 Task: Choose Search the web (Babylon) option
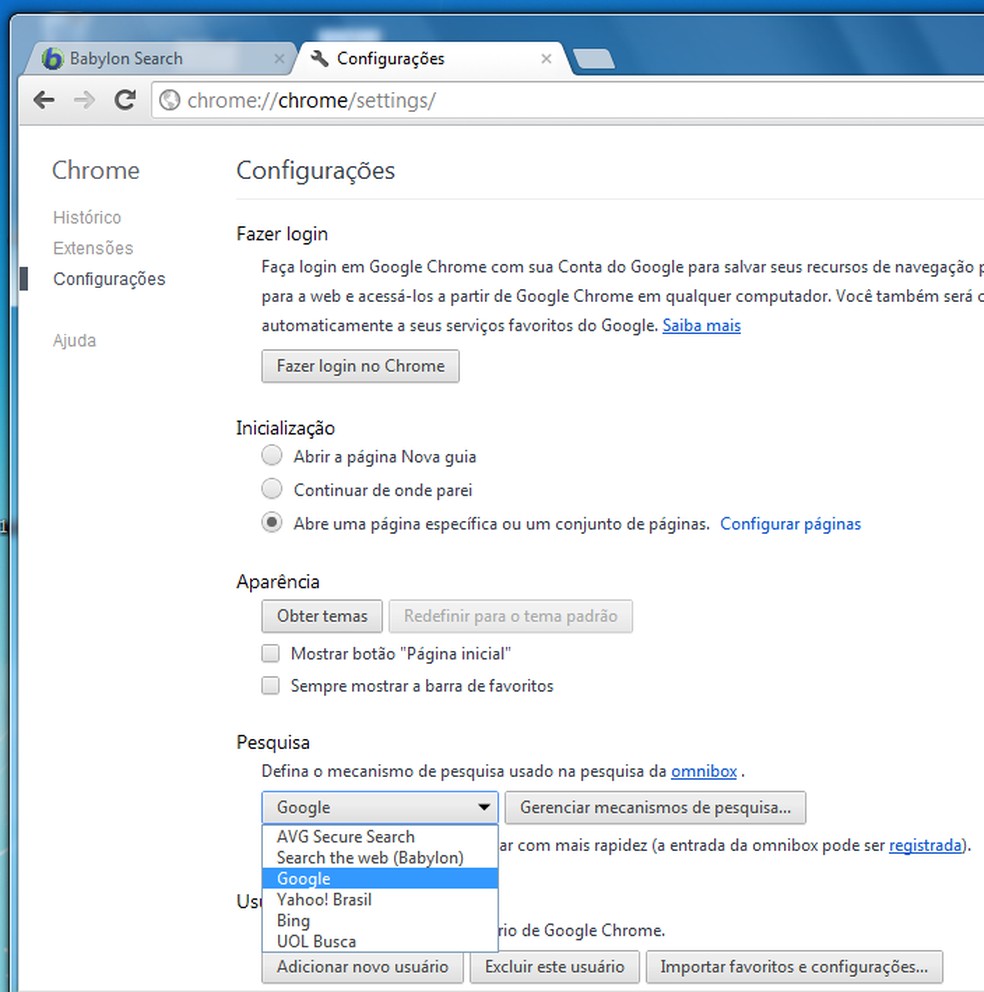(380, 857)
